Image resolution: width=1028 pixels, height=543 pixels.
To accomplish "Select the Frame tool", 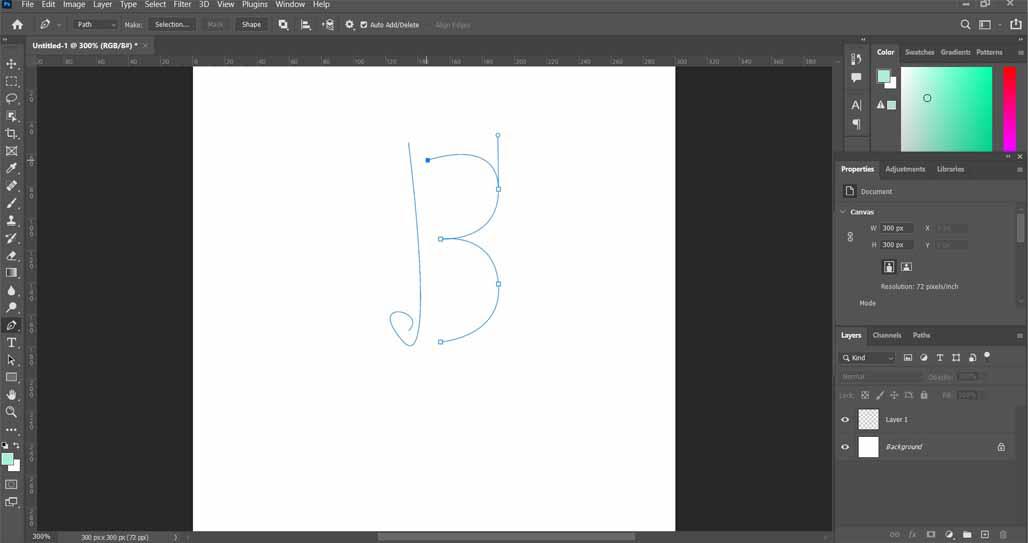I will [11, 151].
